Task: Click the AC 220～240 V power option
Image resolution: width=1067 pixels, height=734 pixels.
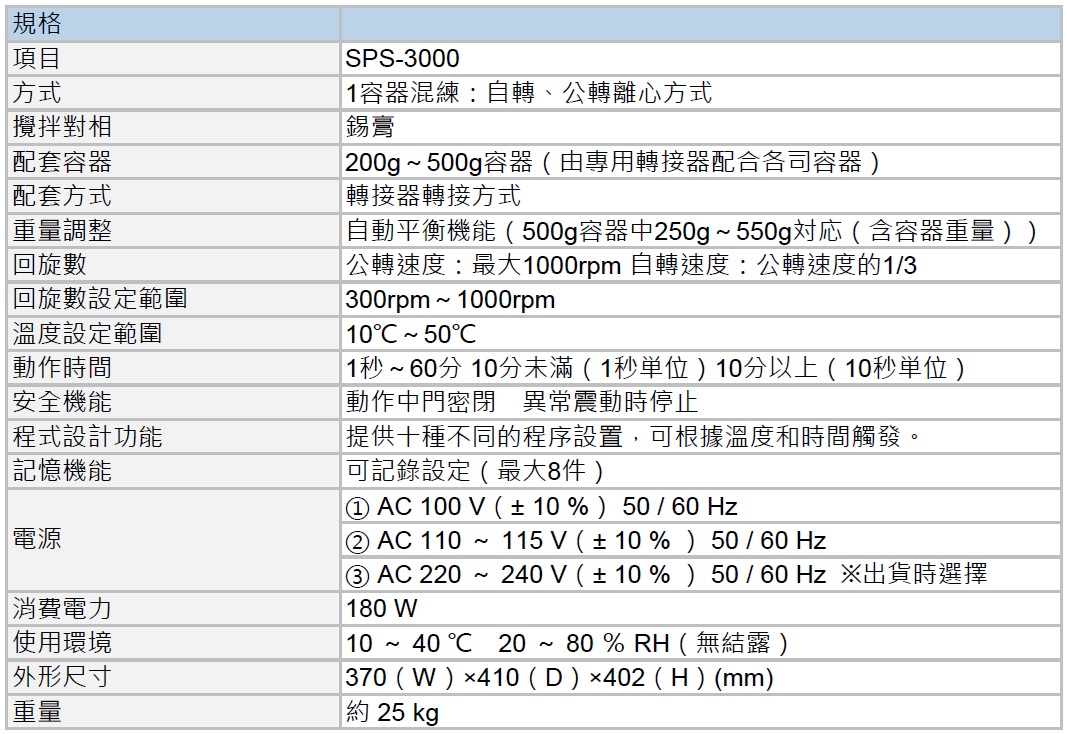Action: pyautogui.click(x=666, y=575)
